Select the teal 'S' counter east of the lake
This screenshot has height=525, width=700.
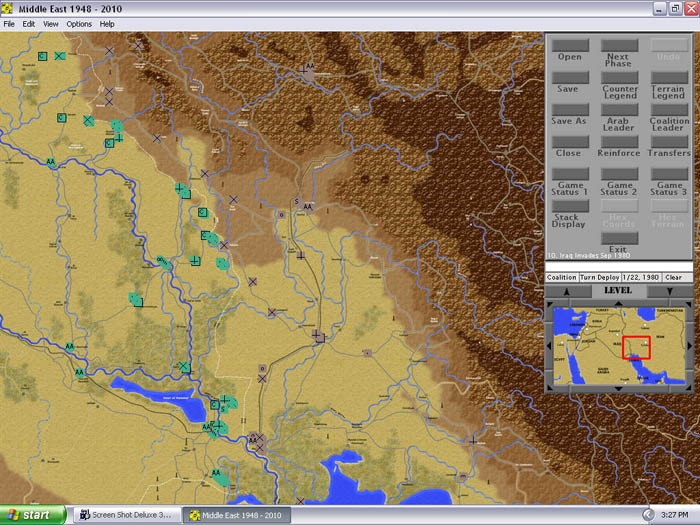[222, 409]
